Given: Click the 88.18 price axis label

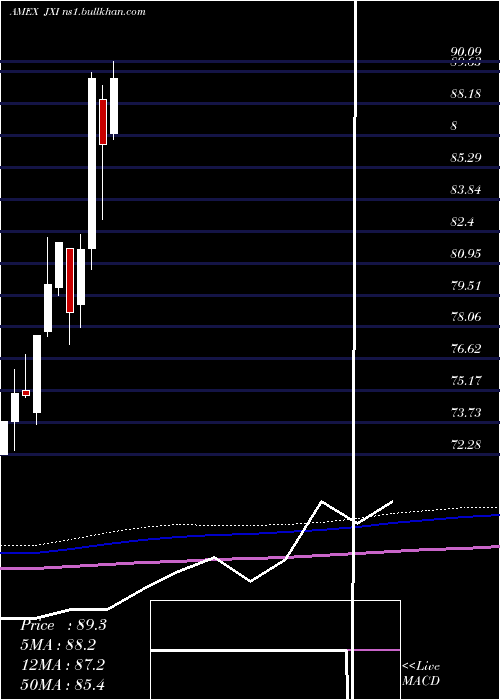Looking at the screenshot, I should [466, 94].
